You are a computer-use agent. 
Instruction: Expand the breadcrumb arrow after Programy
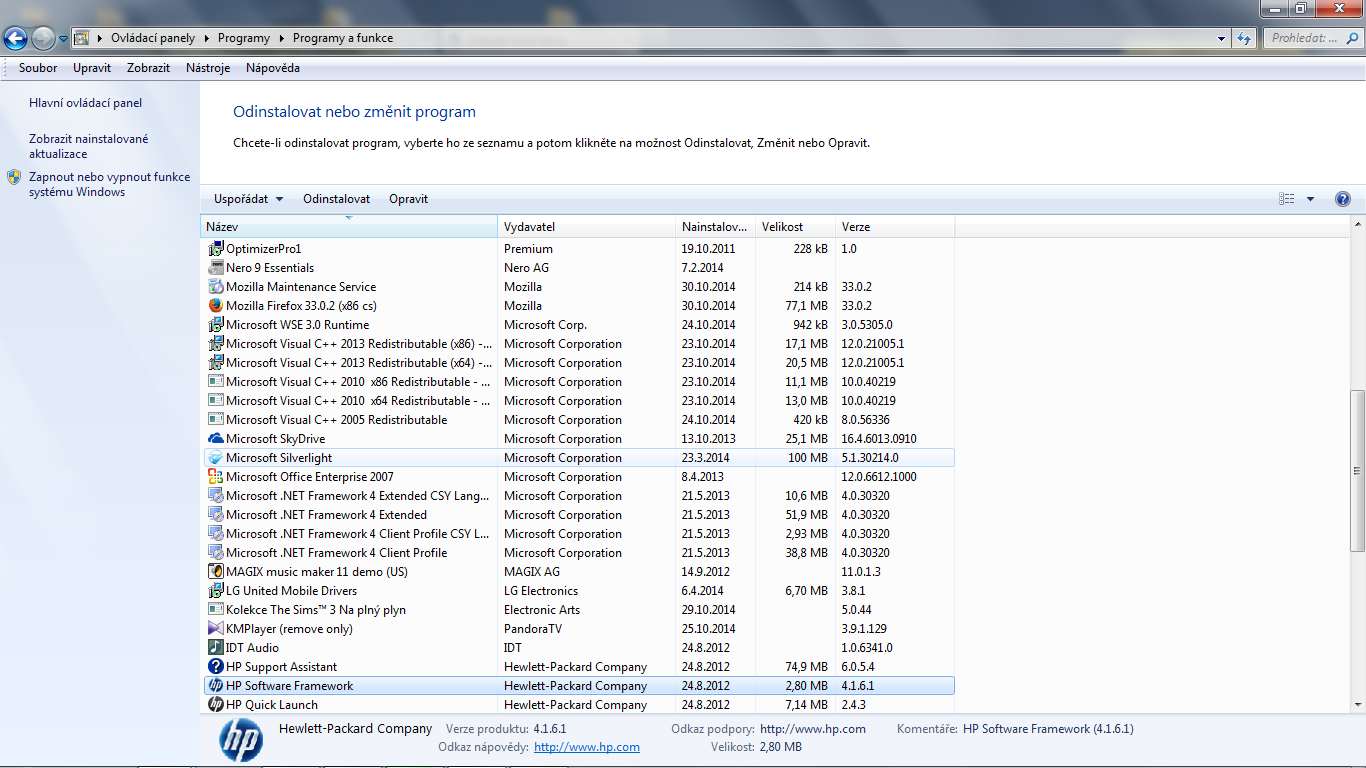pos(281,39)
